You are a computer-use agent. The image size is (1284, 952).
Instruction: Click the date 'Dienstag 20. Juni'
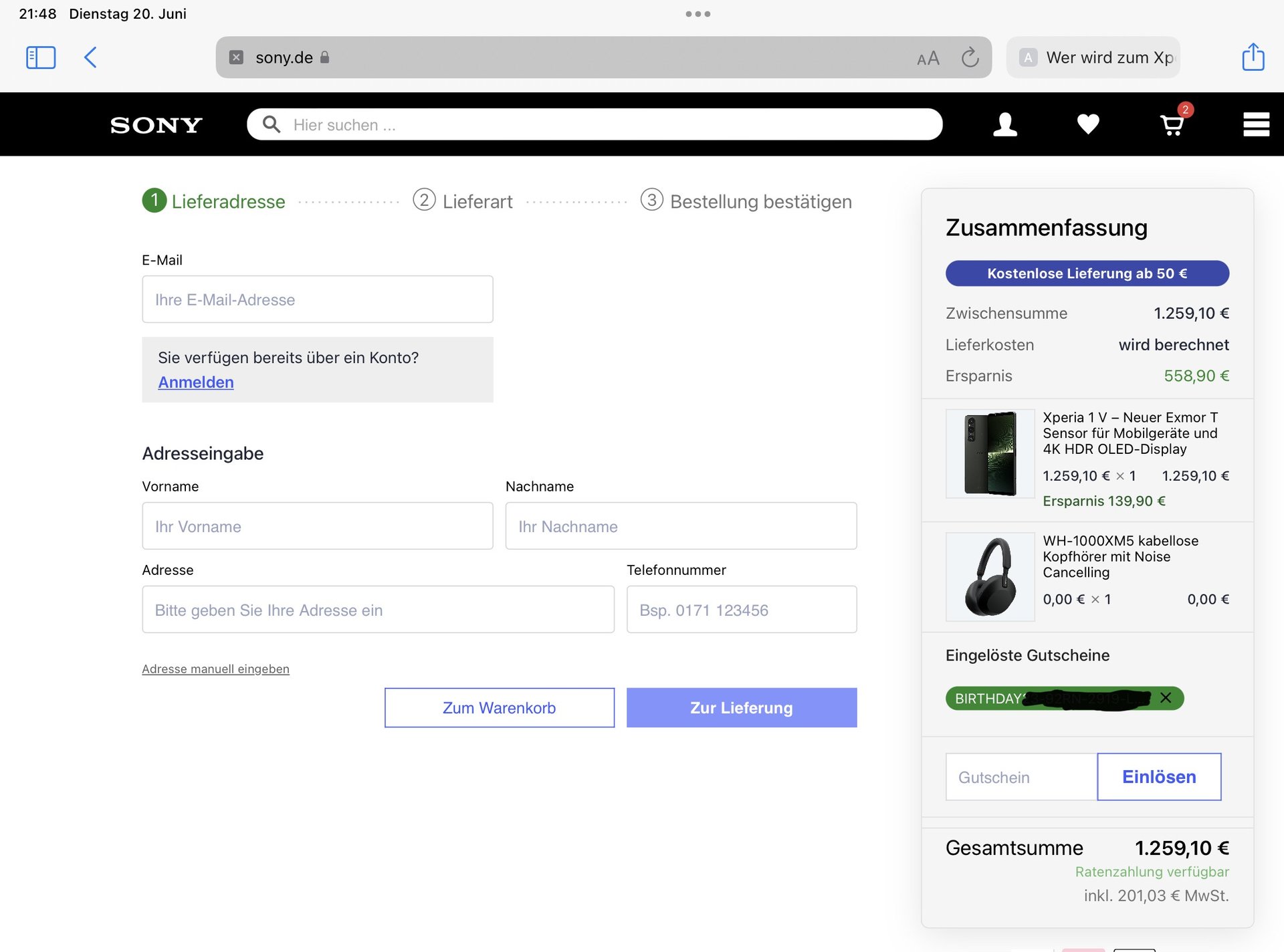128,14
